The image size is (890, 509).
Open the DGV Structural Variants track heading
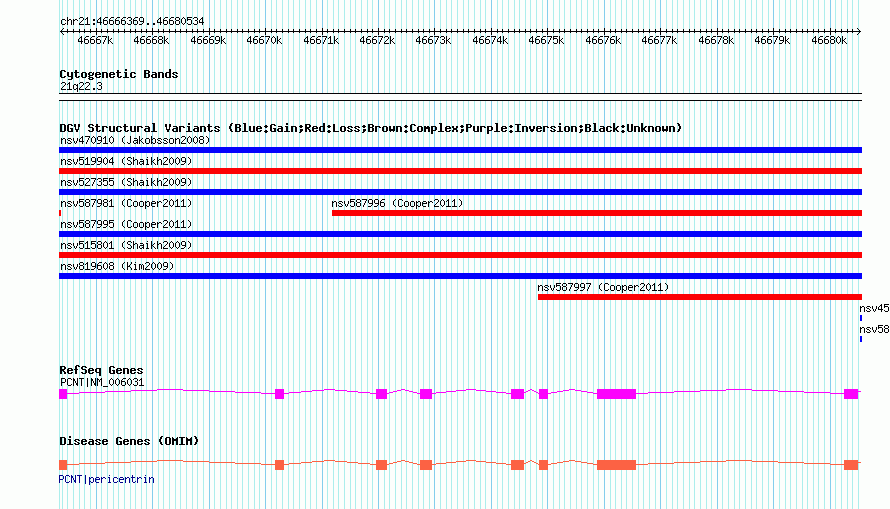(371, 128)
